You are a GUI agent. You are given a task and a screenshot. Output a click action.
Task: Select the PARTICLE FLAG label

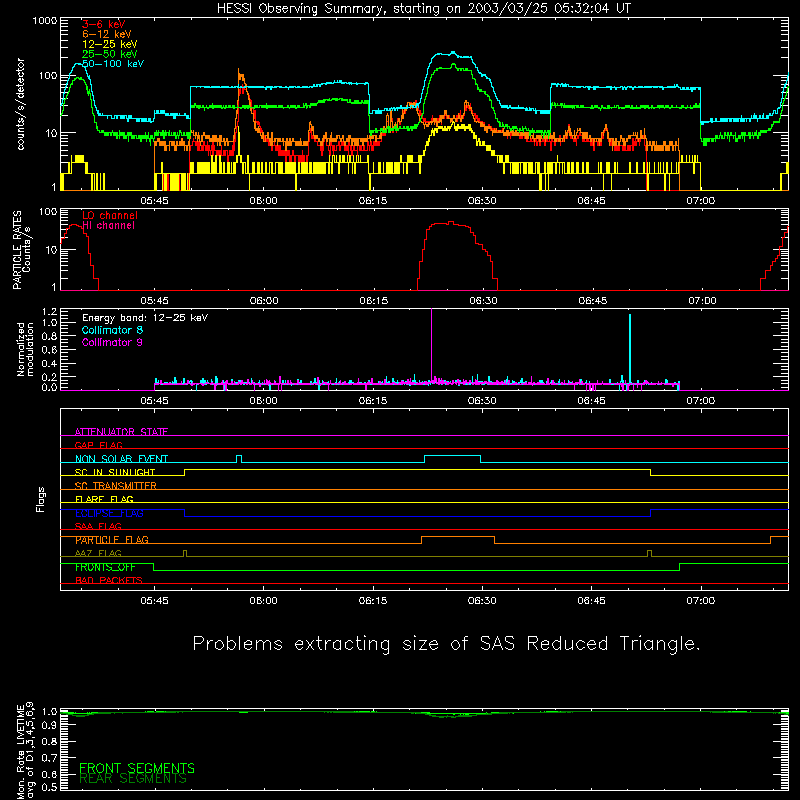coord(112,540)
